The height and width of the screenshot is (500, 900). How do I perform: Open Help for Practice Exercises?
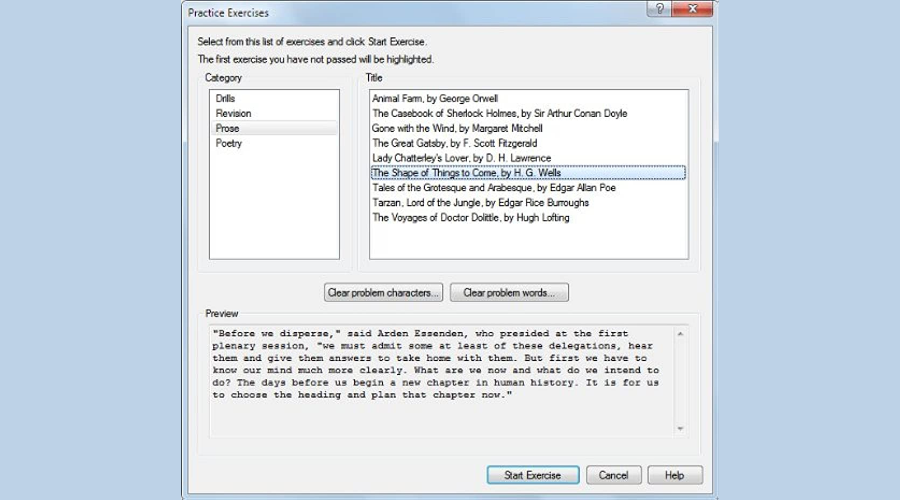675,475
